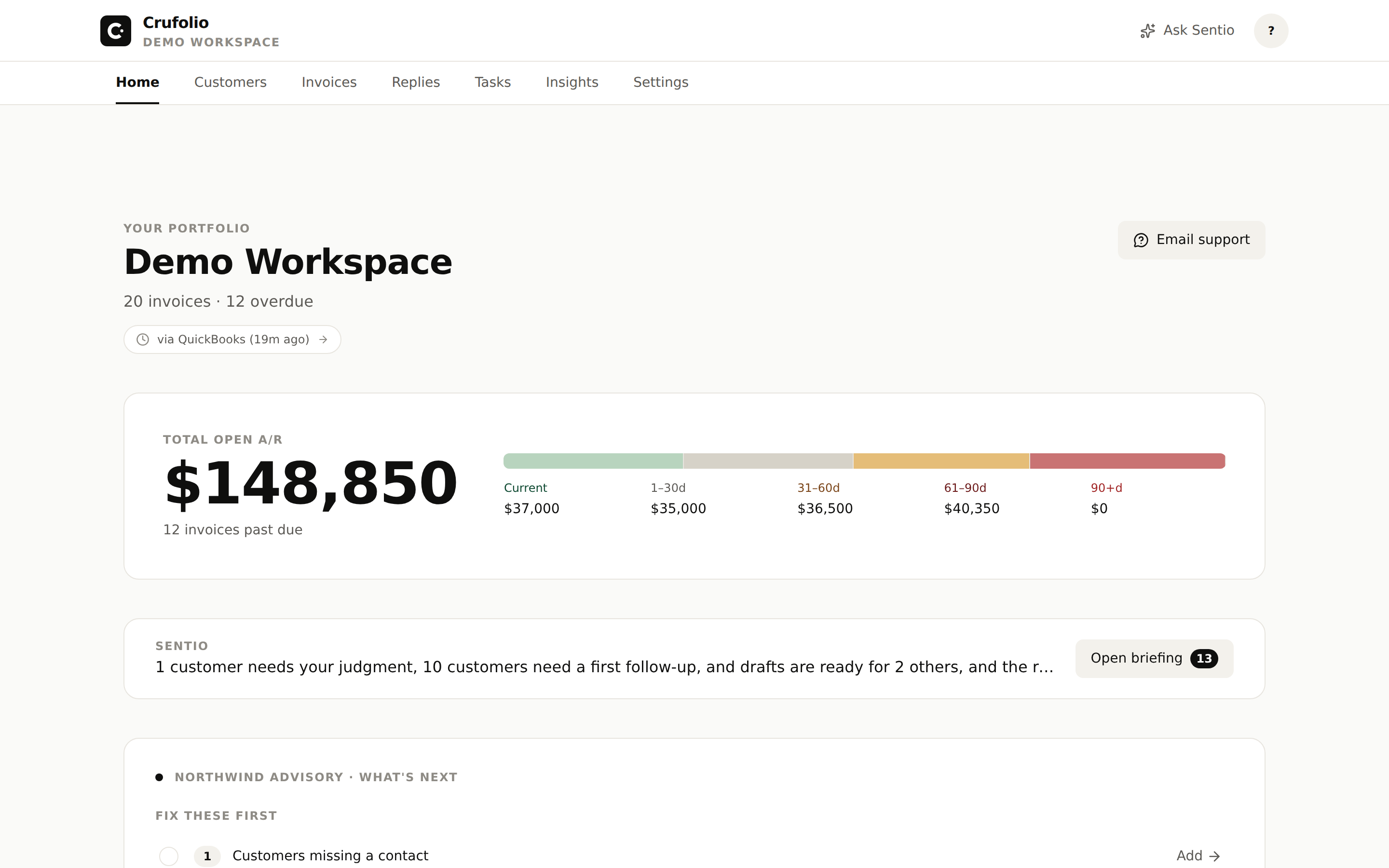
Task: Toggle the Customers missing a contact circle
Action: pyautogui.click(x=169, y=856)
